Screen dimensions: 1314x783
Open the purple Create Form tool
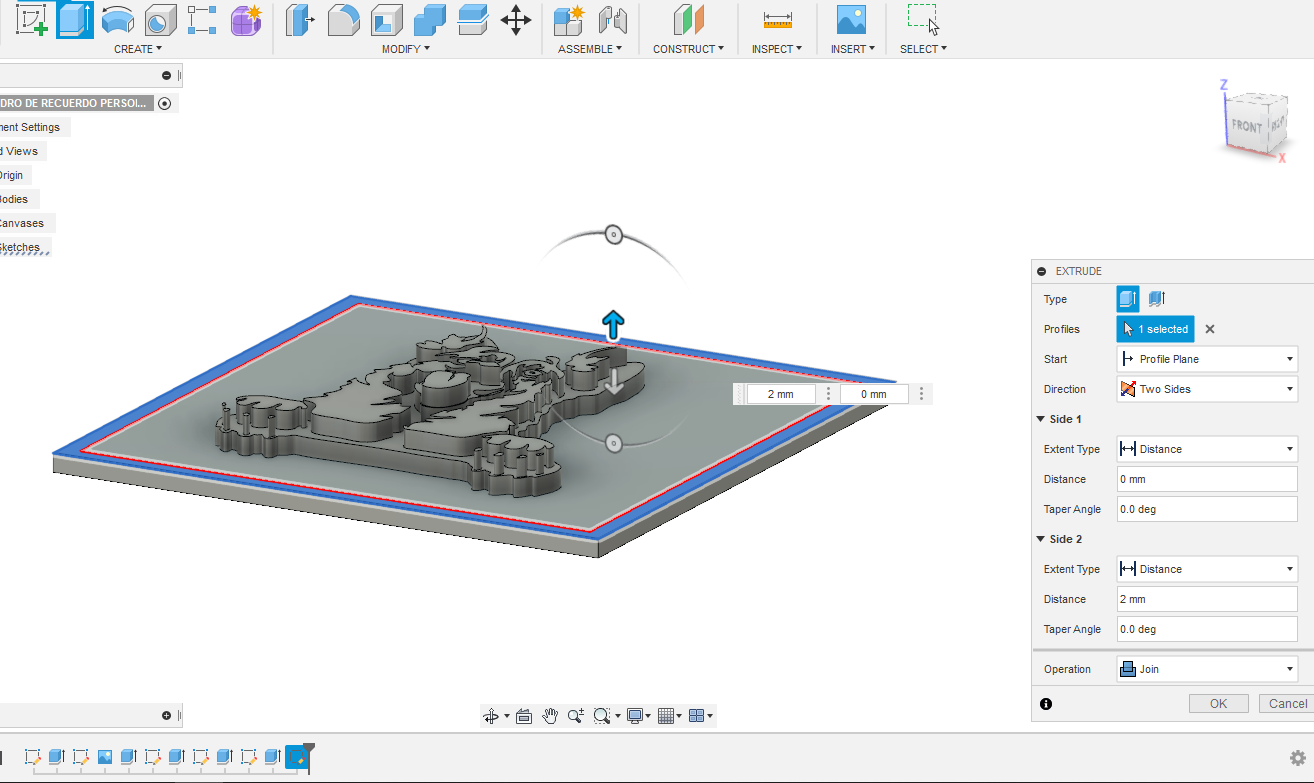coord(246,20)
